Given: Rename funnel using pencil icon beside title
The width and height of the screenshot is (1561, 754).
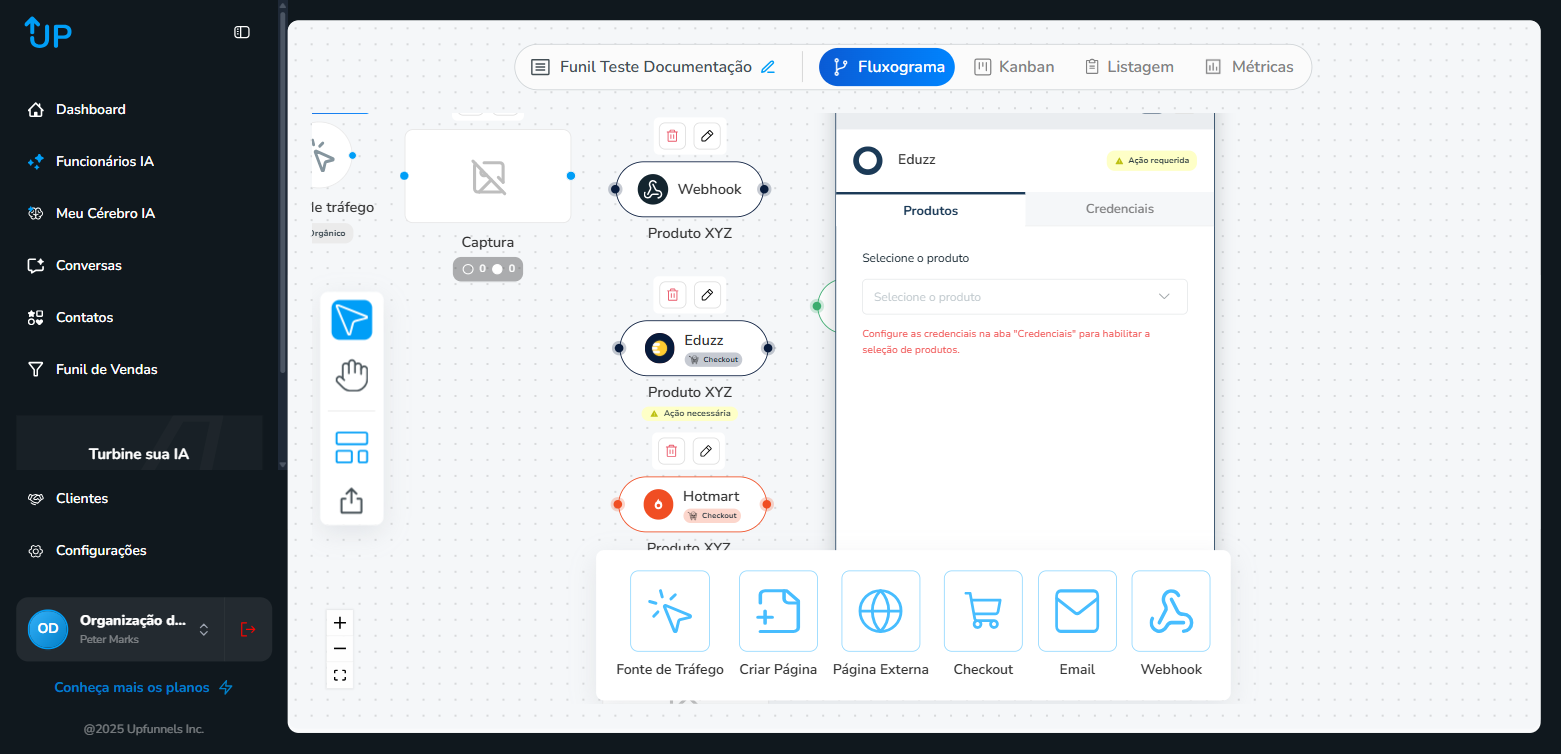Looking at the screenshot, I should pos(768,67).
